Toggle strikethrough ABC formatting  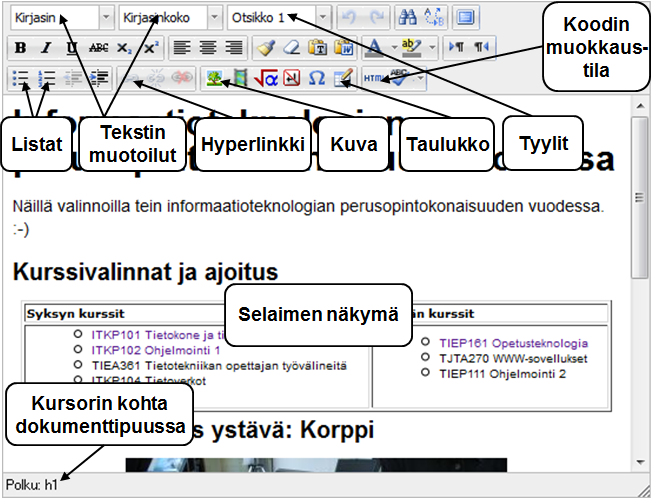tap(98, 48)
